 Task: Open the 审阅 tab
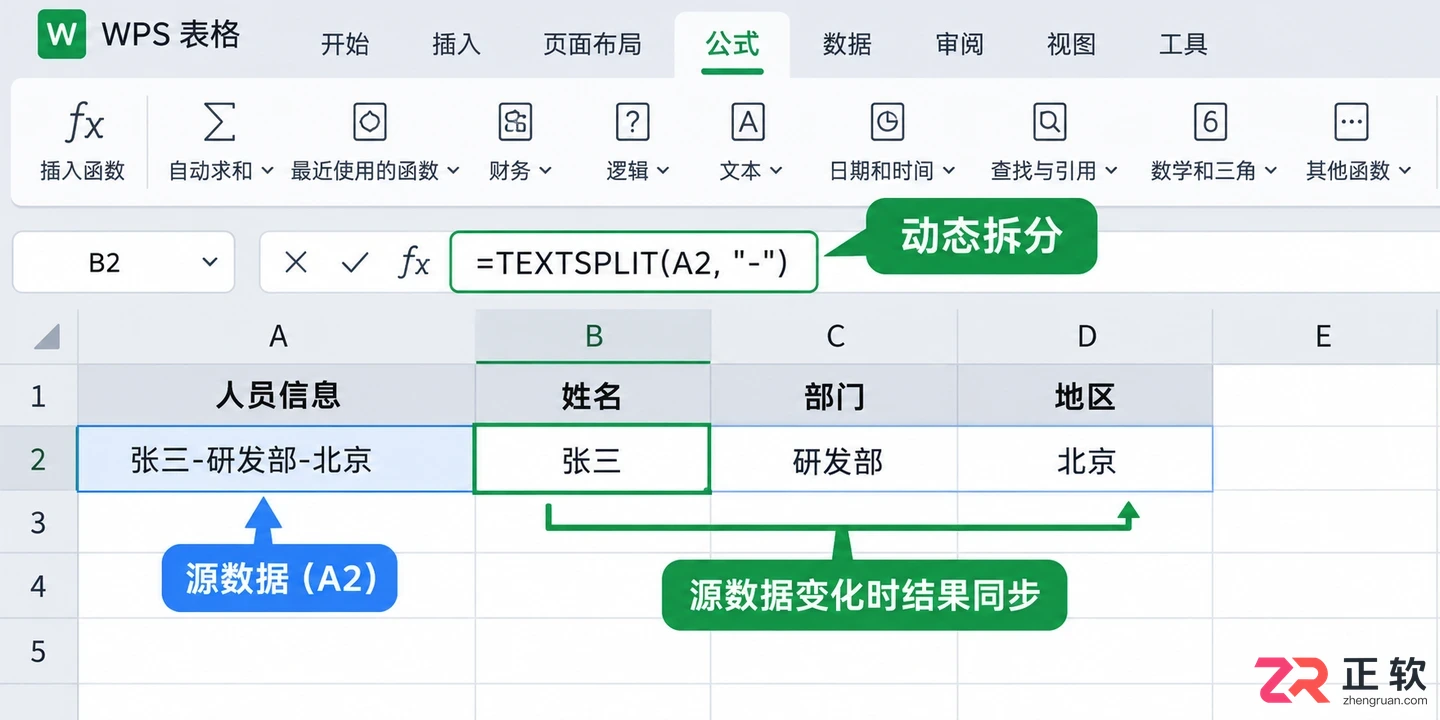click(960, 45)
